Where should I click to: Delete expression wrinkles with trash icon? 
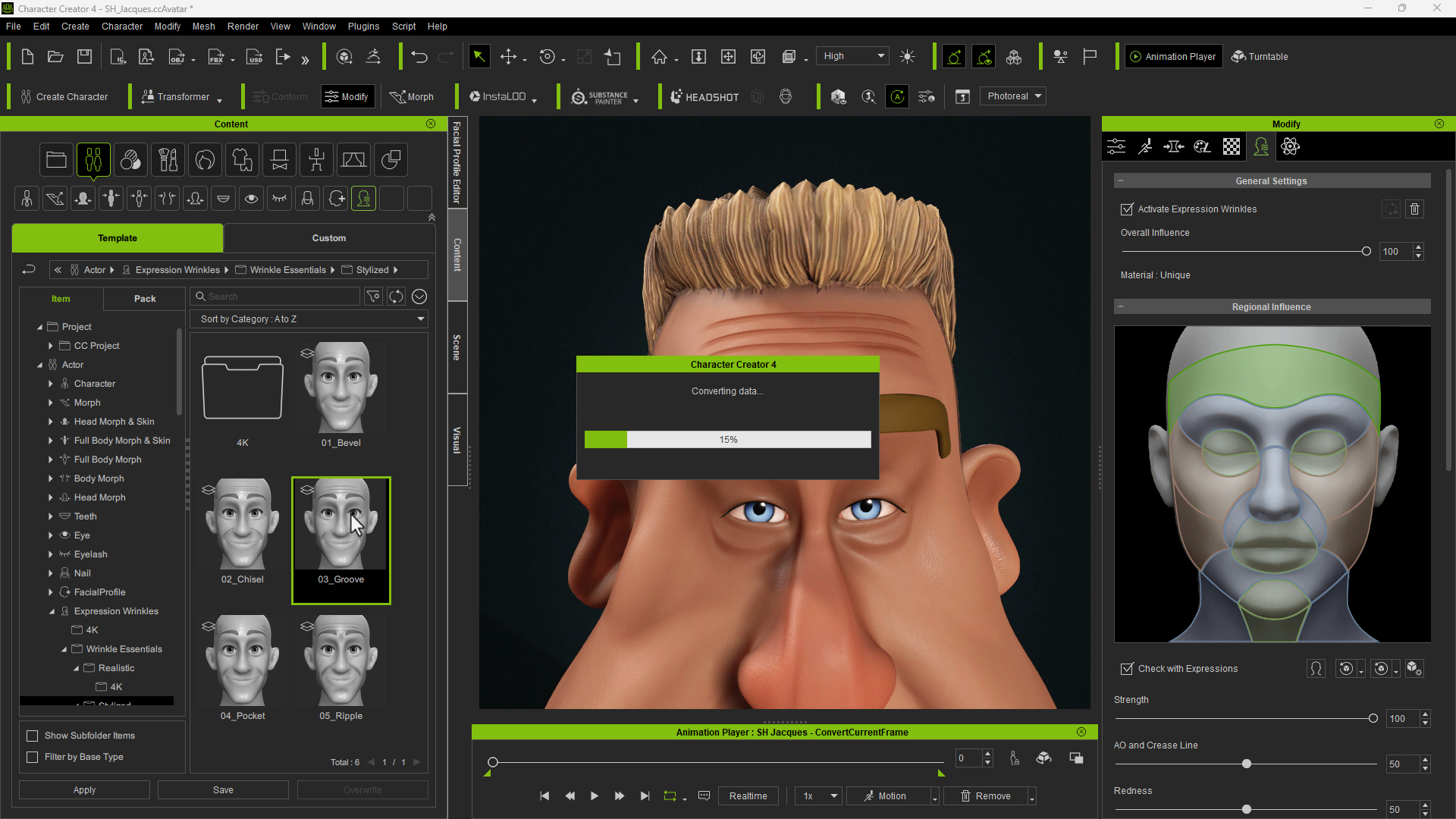pos(1415,209)
